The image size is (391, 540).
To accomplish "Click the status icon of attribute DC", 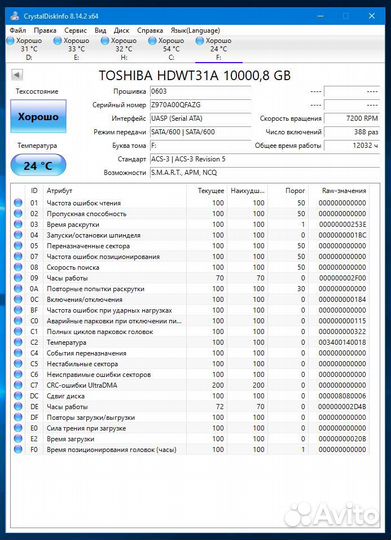I will click(18, 396).
